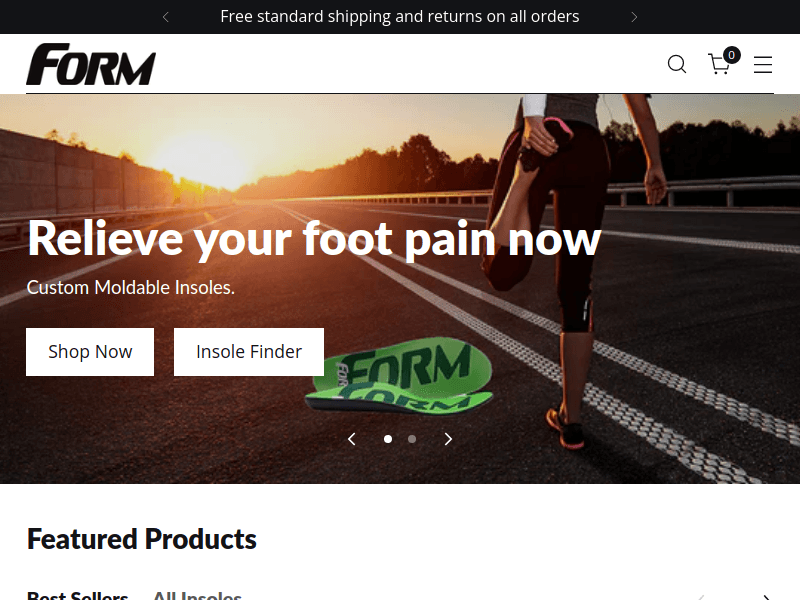Advance to next hero slide arrow
This screenshot has height=600, width=800.
(x=448, y=439)
